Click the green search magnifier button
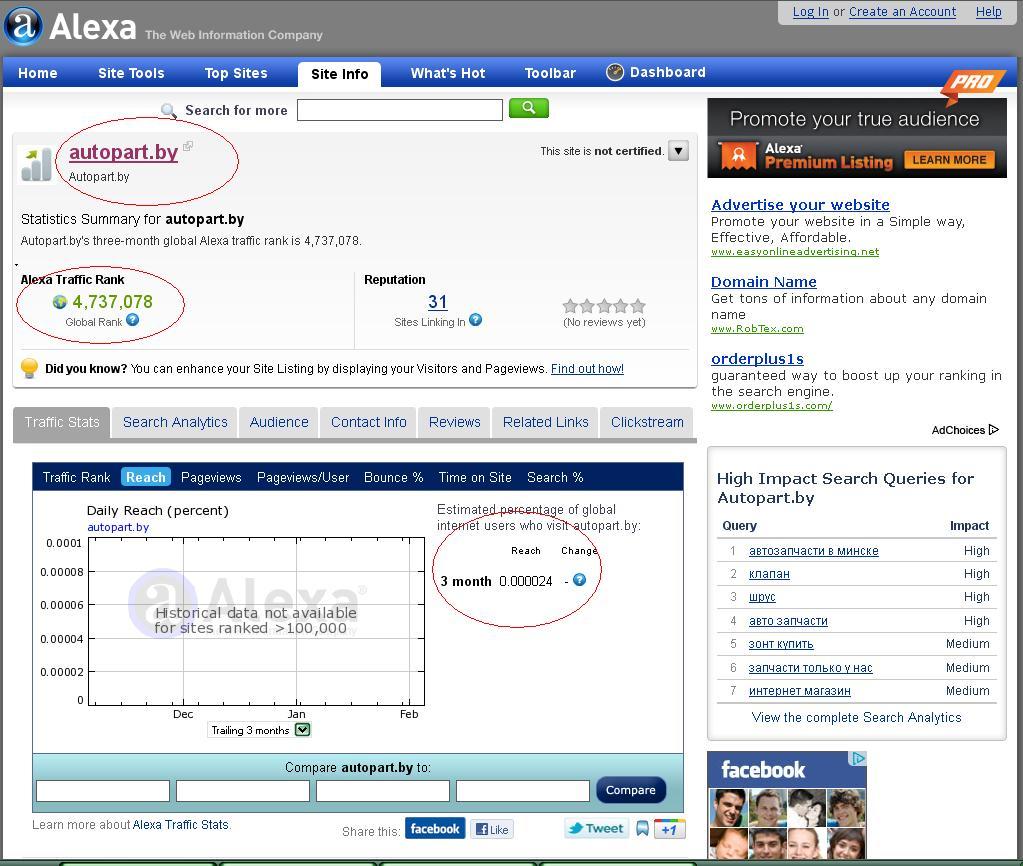Viewport: 1023px width, 866px height. (528, 108)
